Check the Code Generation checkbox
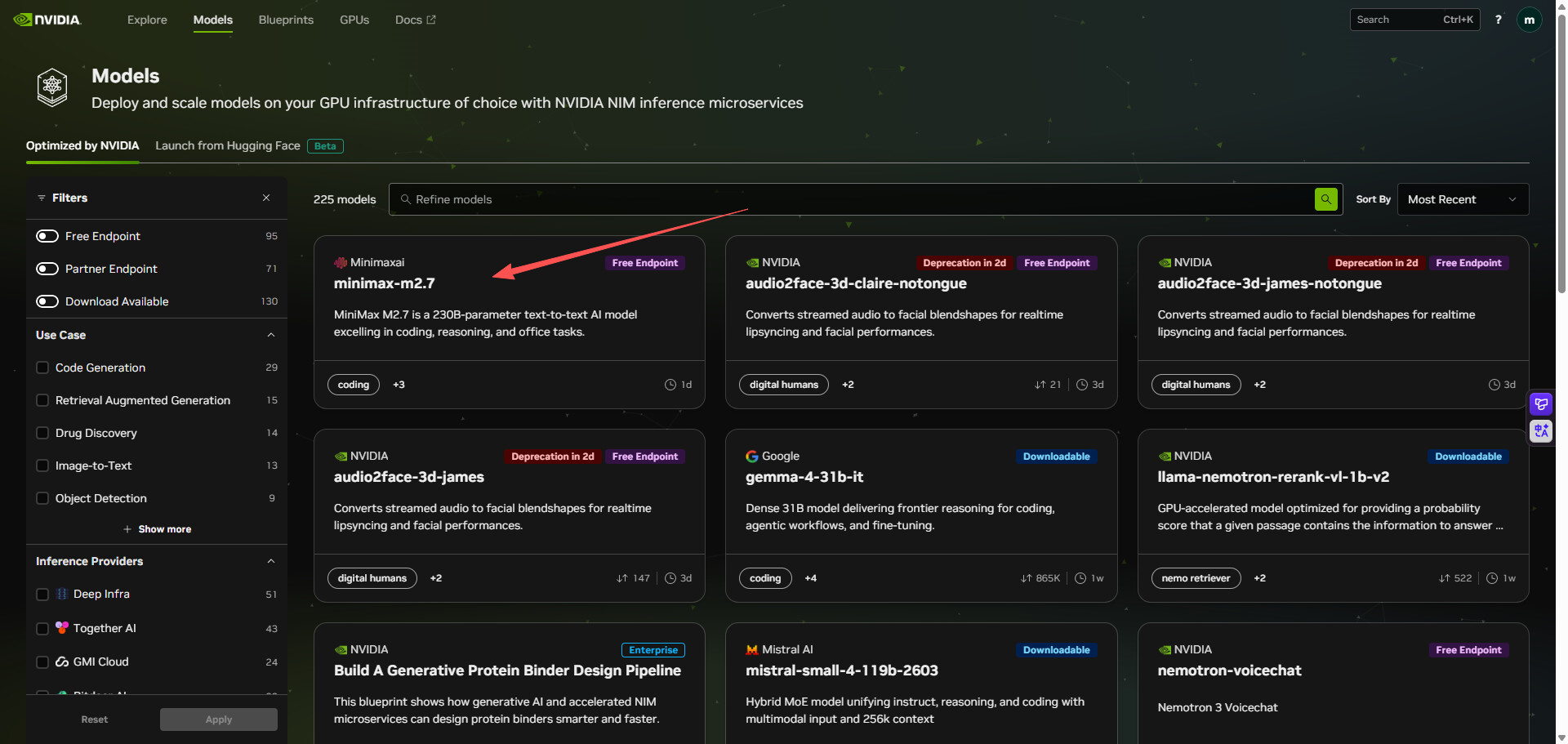 tap(42, 368)
